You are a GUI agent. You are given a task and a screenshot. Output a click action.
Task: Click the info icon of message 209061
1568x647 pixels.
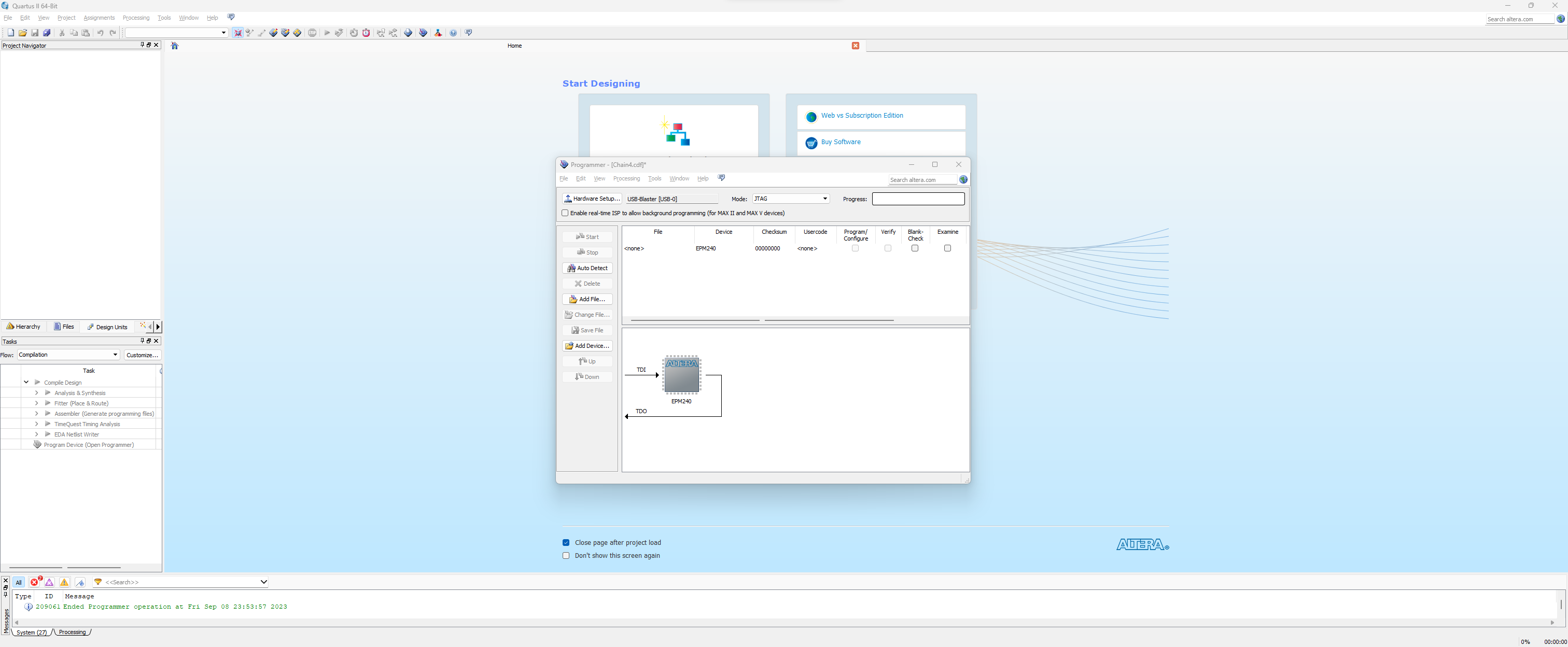coord(29,607)
